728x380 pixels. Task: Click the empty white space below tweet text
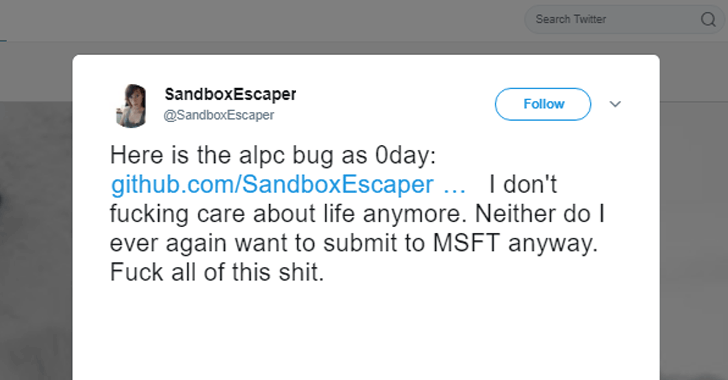click(x=366, y=332)
